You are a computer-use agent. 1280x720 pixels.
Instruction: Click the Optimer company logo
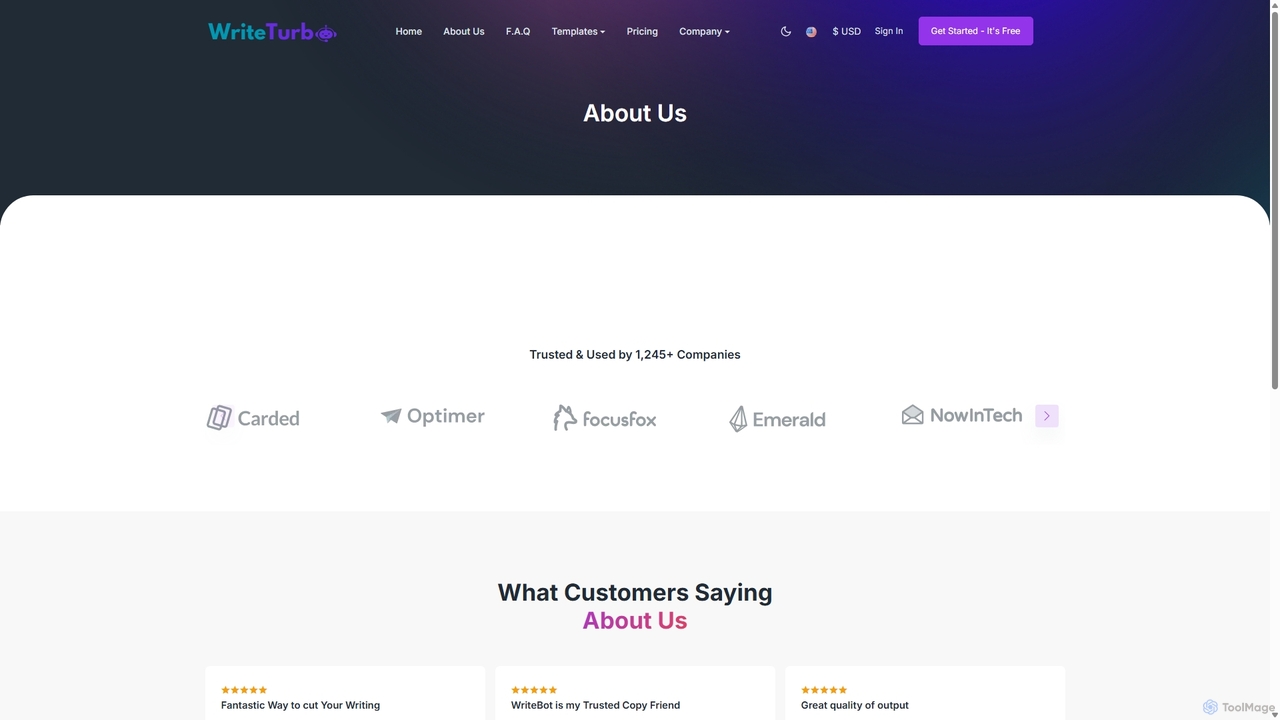tap(432, 416)
